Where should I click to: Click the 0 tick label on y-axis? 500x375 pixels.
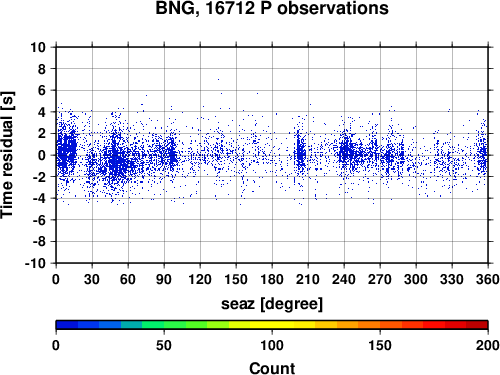point(42,155)
